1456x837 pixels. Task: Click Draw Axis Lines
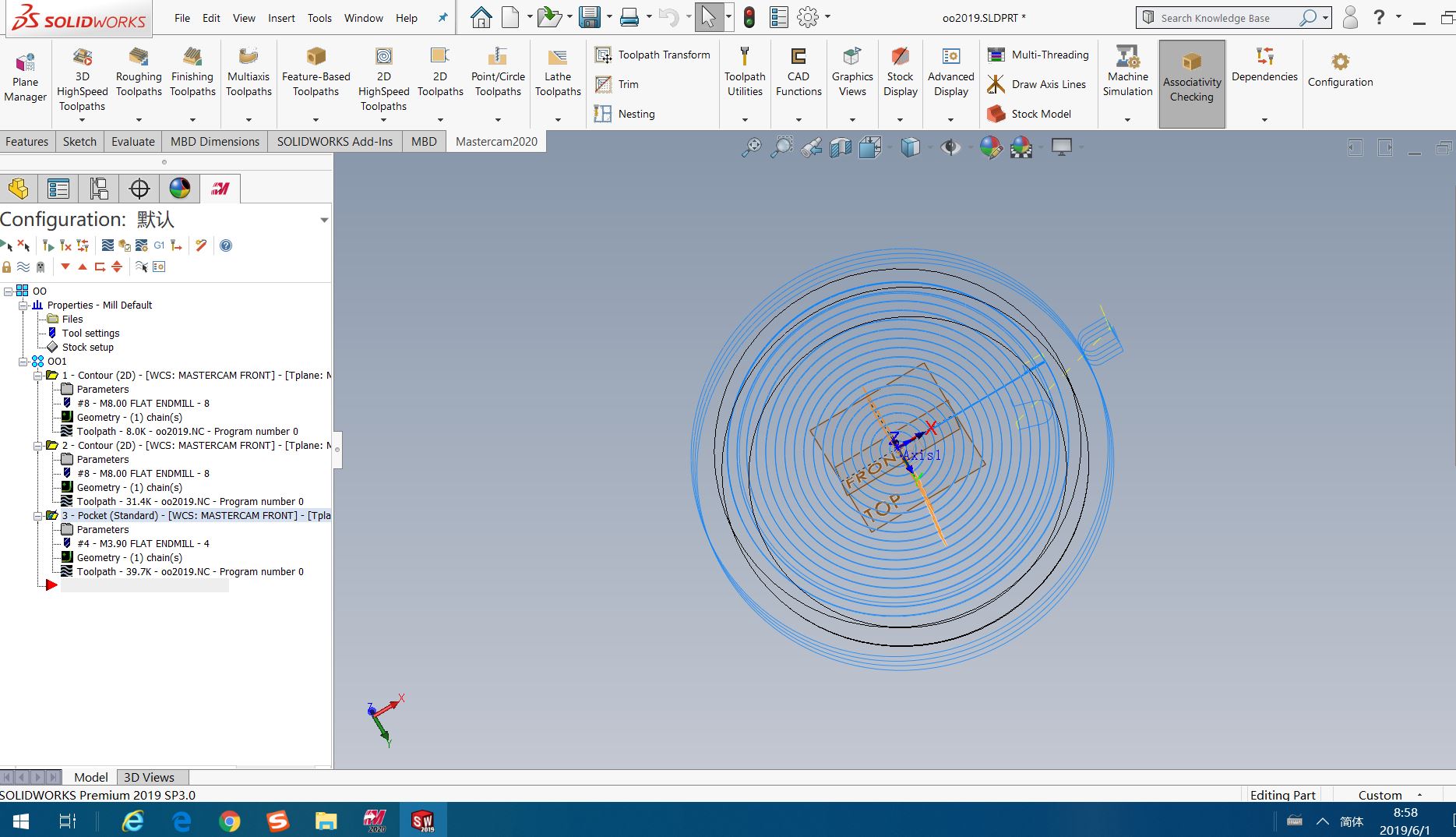1037,84
